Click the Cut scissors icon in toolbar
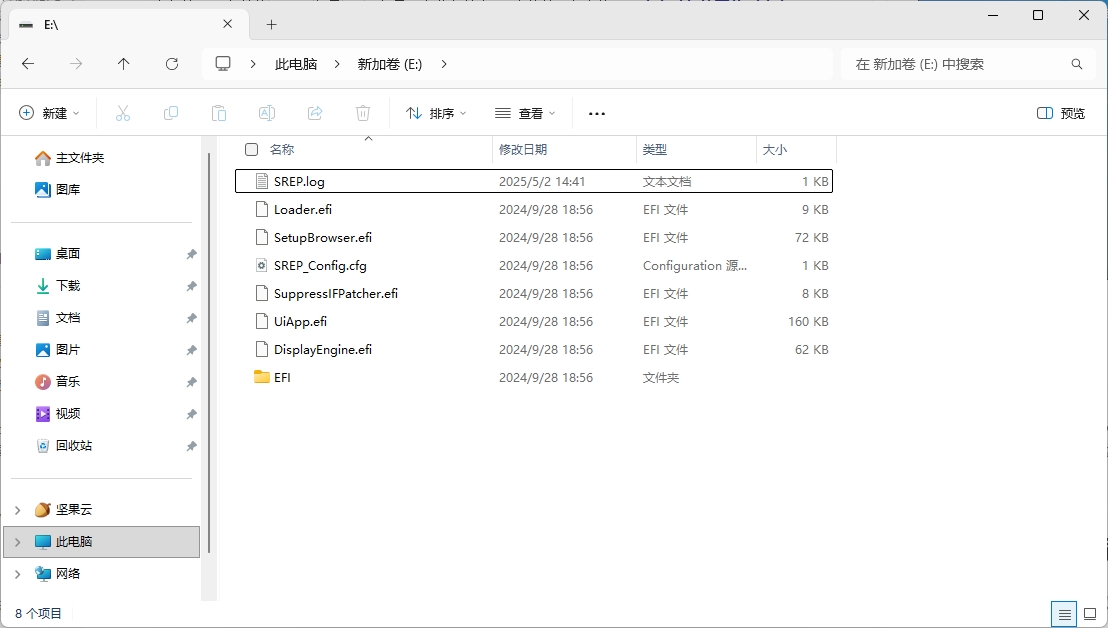Image resolution: width=1108 pixels, height=628 pixels. click(x=123, y=113)
